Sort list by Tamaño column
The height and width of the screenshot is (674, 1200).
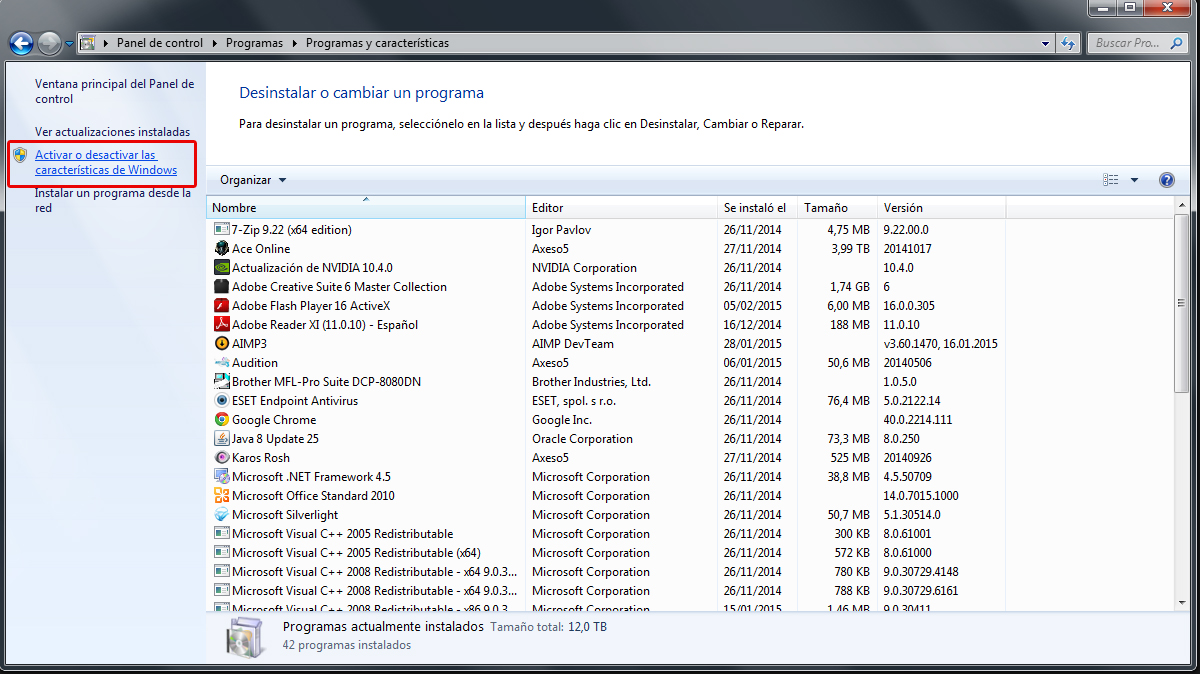[x=837, y=208]
